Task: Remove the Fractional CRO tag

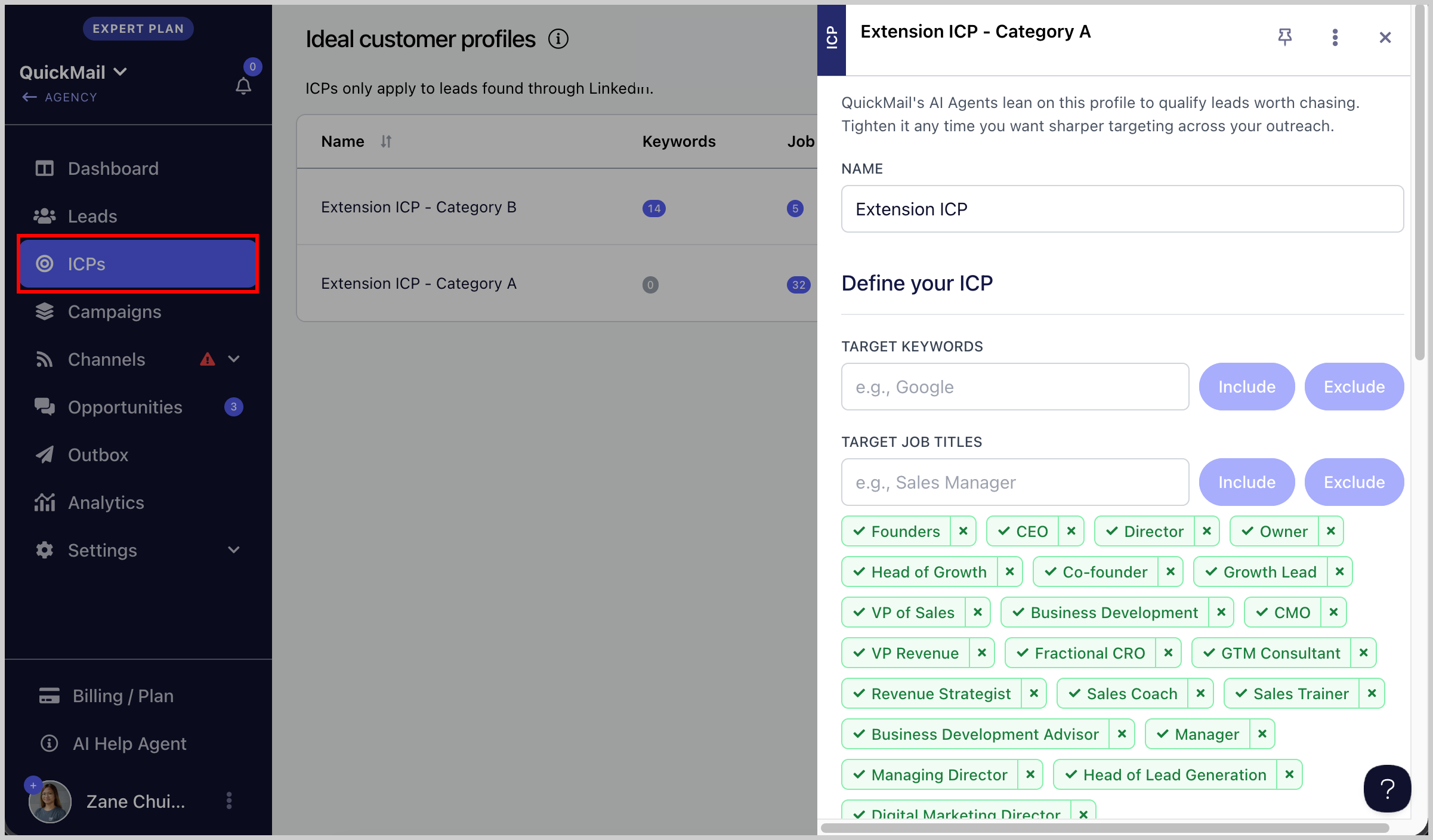Action: 1169,653
